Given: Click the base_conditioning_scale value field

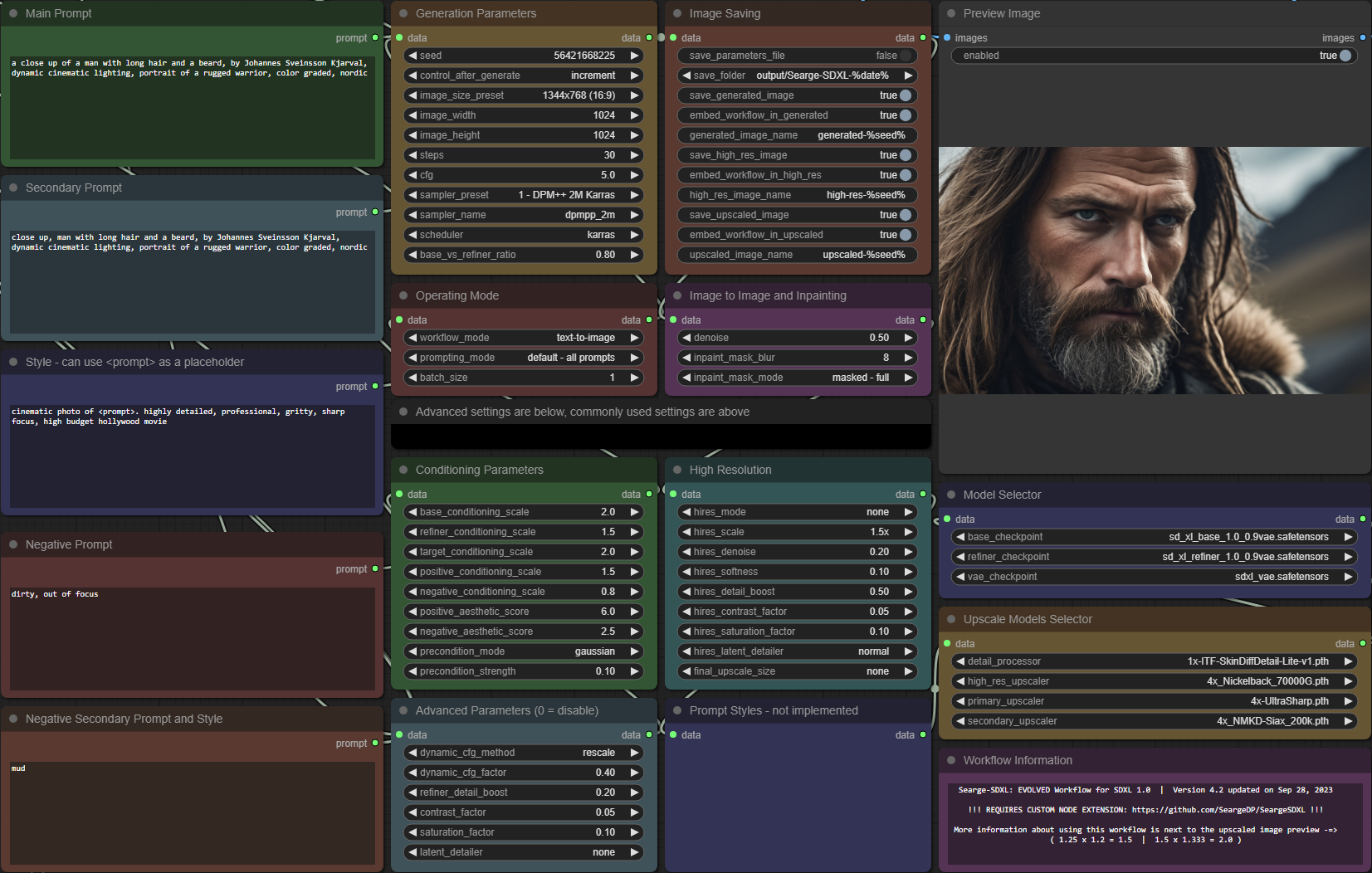Looking at the screenshot, I should (x=524, y=512).
